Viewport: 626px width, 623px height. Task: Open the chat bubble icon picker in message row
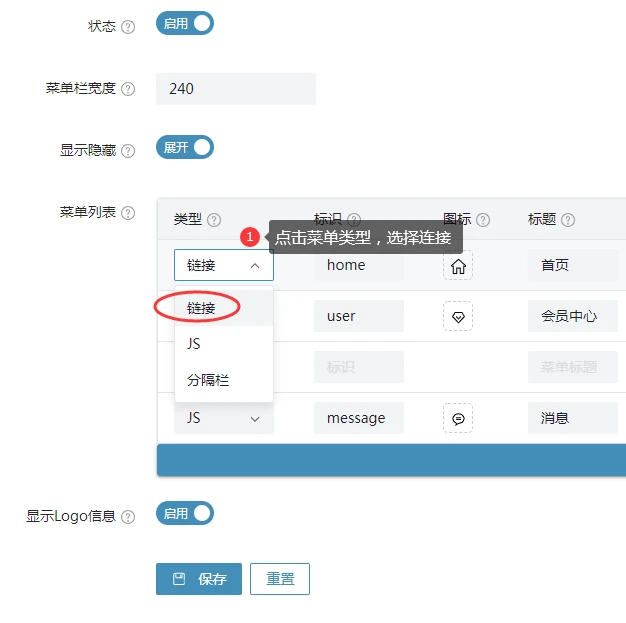[458, 418]
